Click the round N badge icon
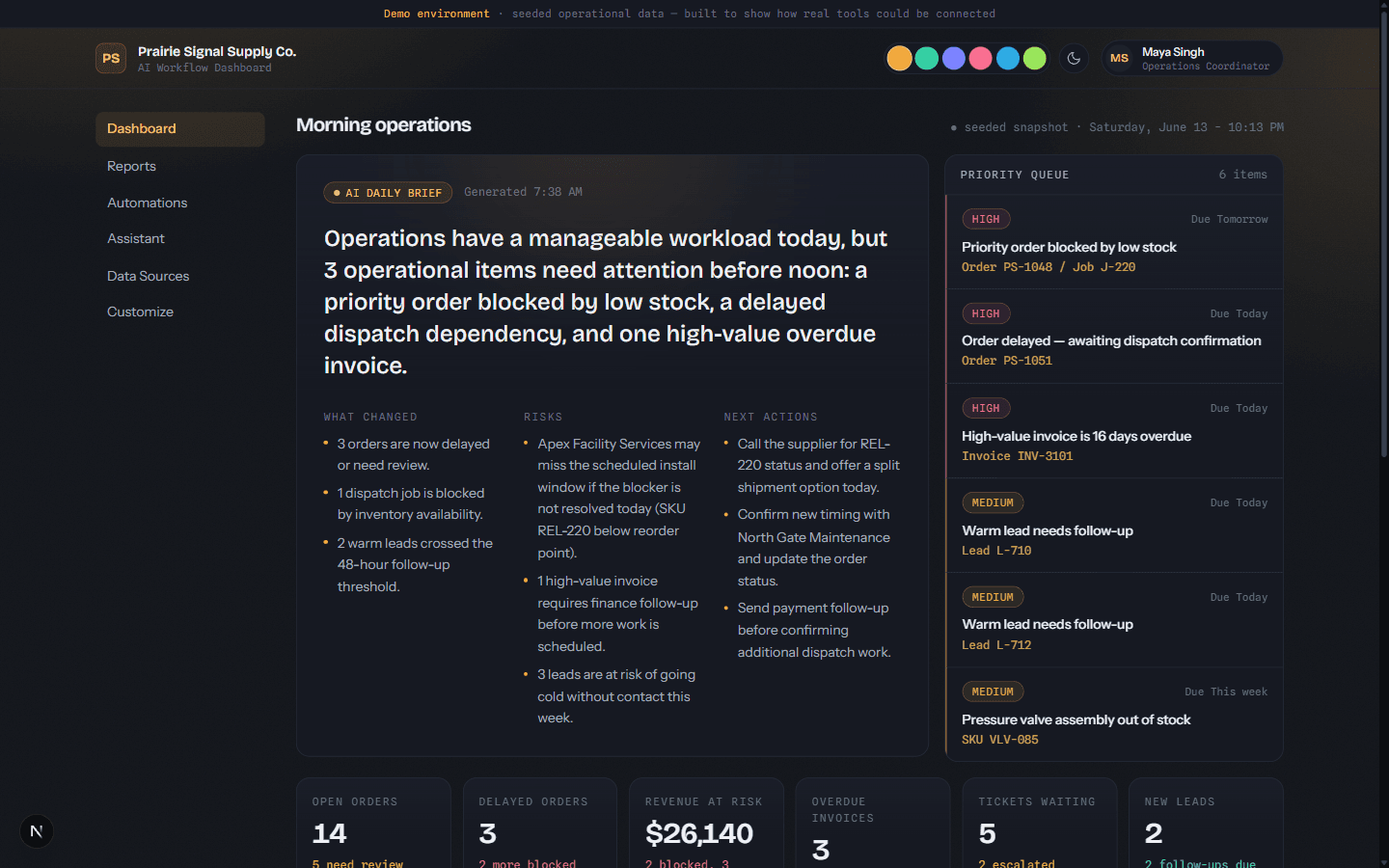Screen dimensions: 1389x868 tap(37, 831)
